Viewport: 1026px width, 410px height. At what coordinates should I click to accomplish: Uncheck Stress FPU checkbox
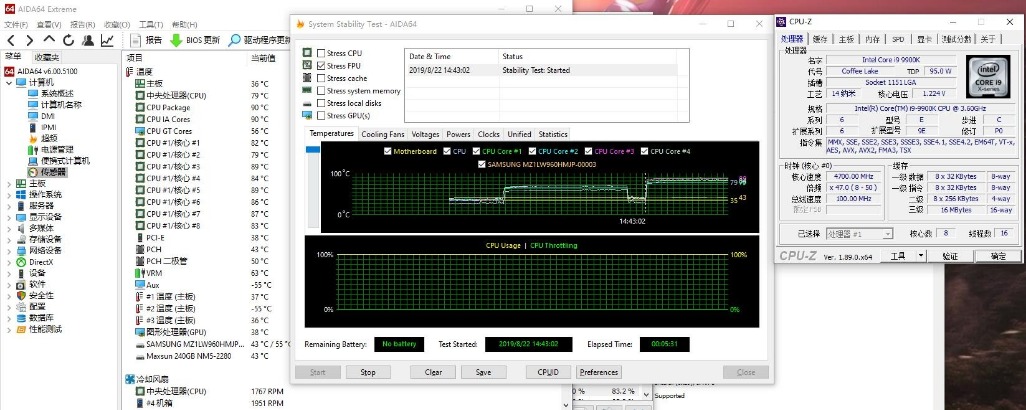click(x=321, y=66)
